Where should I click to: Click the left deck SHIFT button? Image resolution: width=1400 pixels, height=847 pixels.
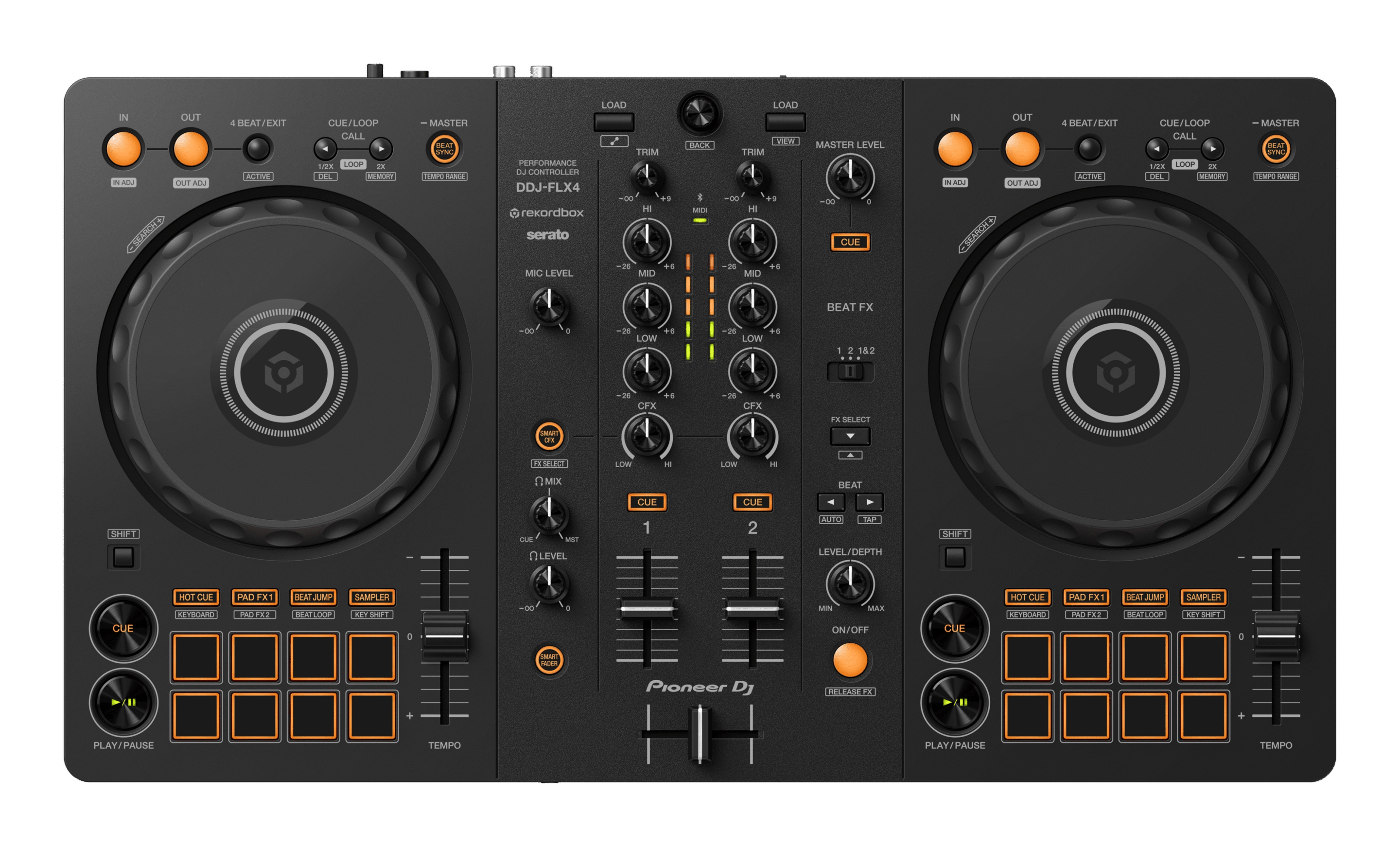(x=123, y=557)
